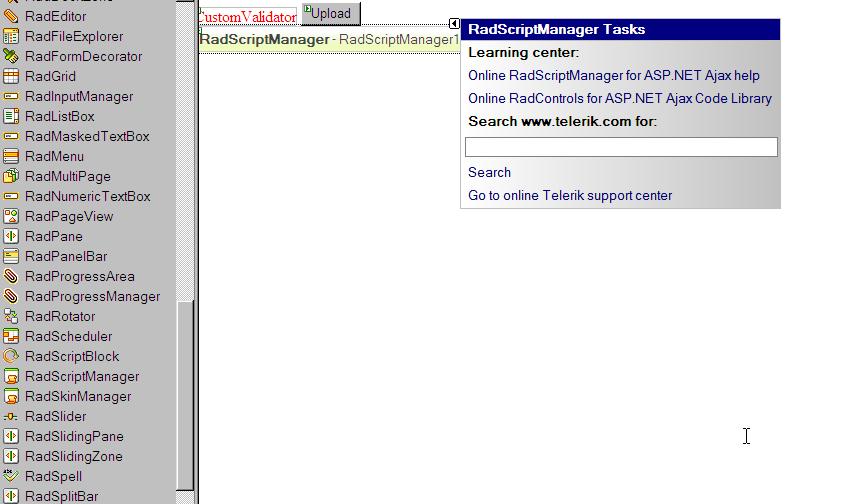The height and width of the screenshot is (504, 850).
Task: Select the RadRotator toolbox icon
Action: coord(11,316)
